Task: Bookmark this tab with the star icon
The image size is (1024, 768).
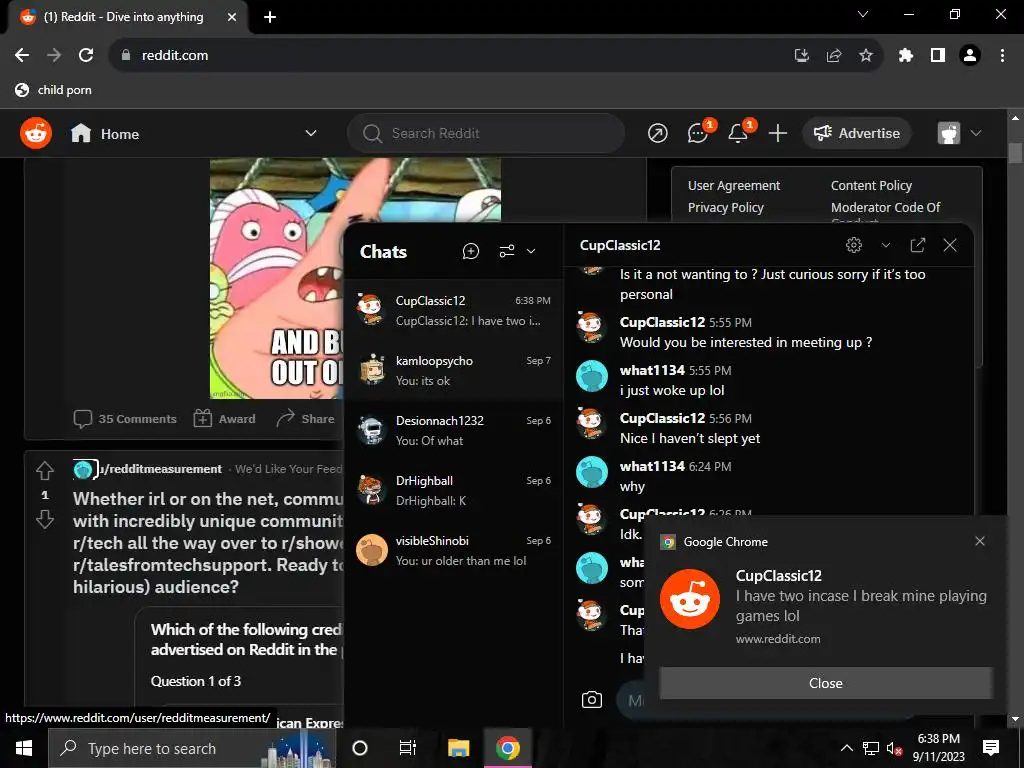Action: [866, 56]
